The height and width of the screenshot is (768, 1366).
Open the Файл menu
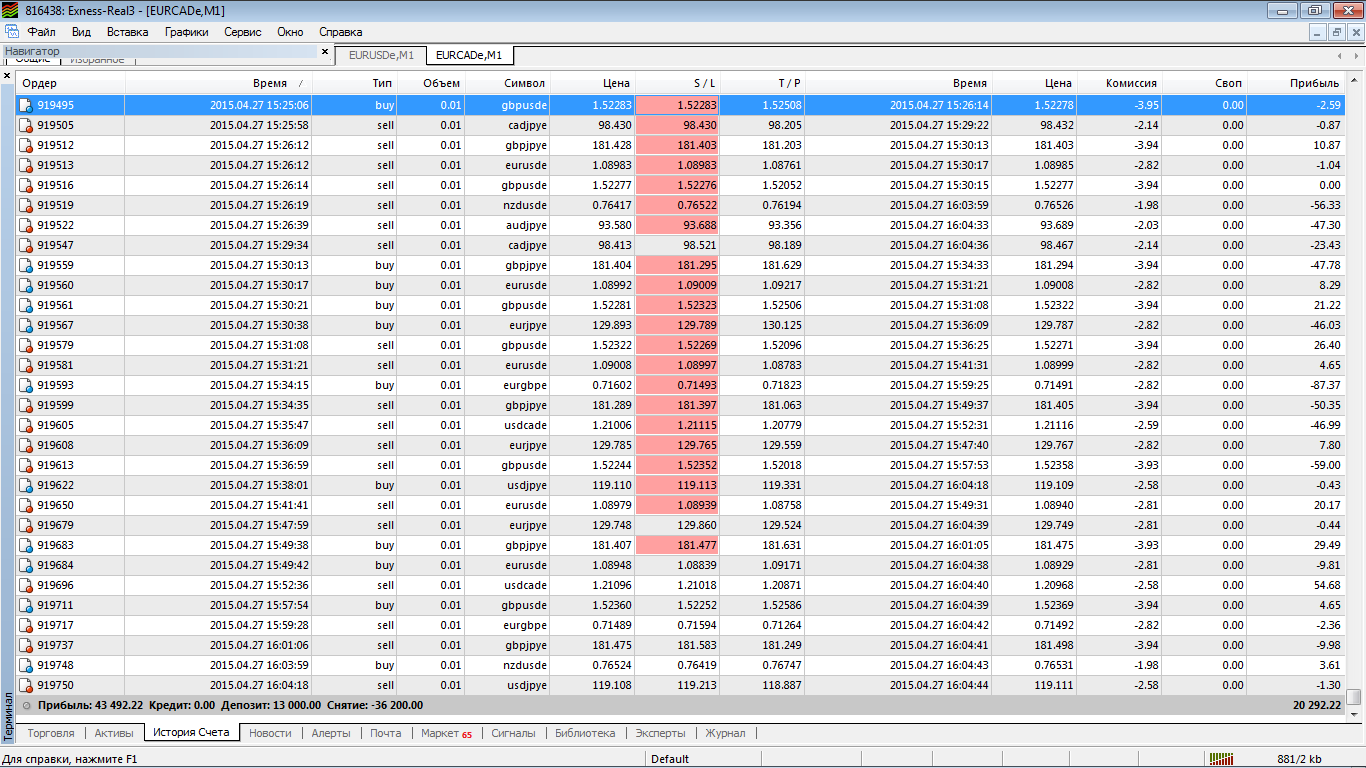point(41,32)
